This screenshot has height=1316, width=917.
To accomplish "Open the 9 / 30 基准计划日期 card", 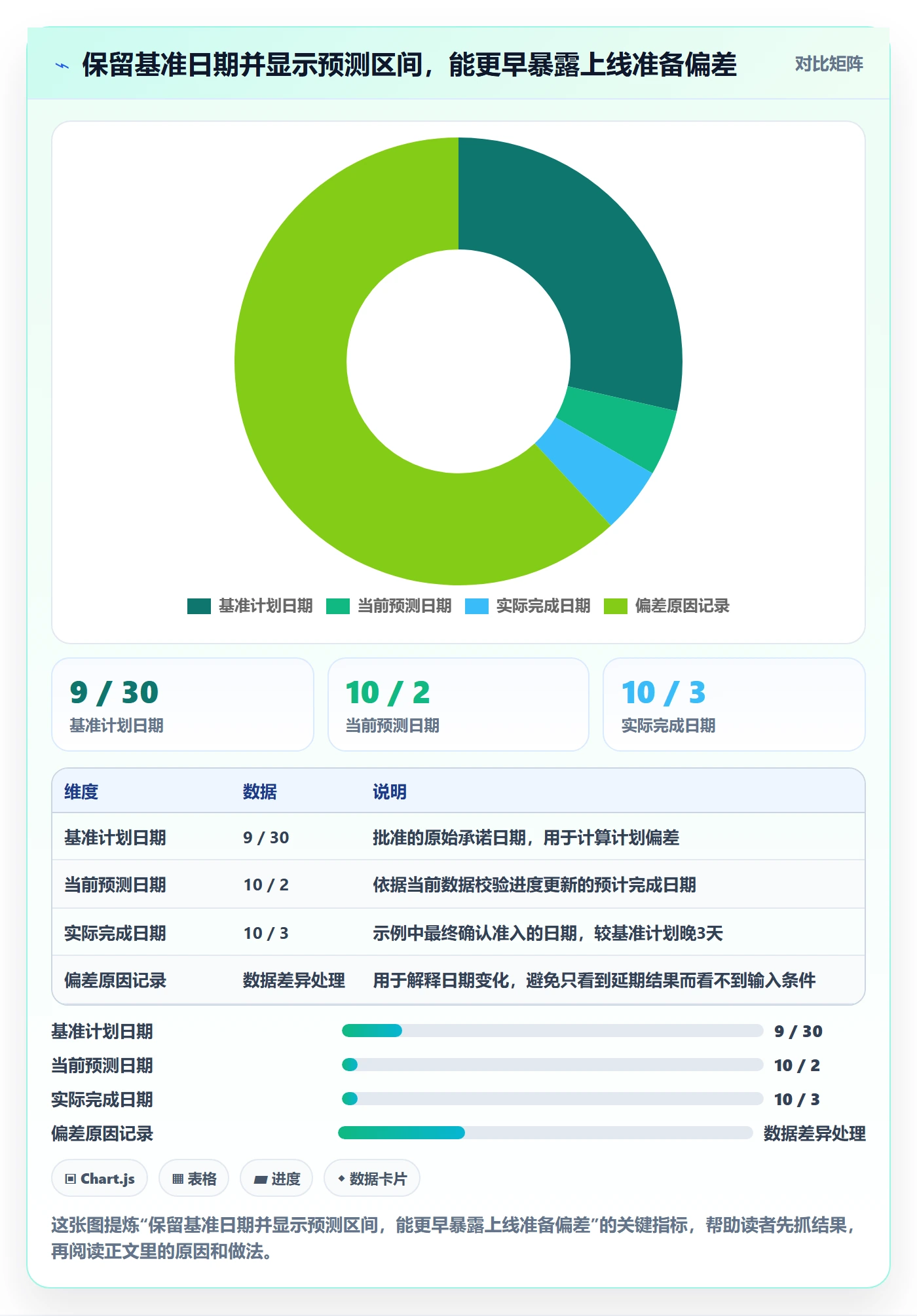I will pyautogui.click(x=183, y=704).
